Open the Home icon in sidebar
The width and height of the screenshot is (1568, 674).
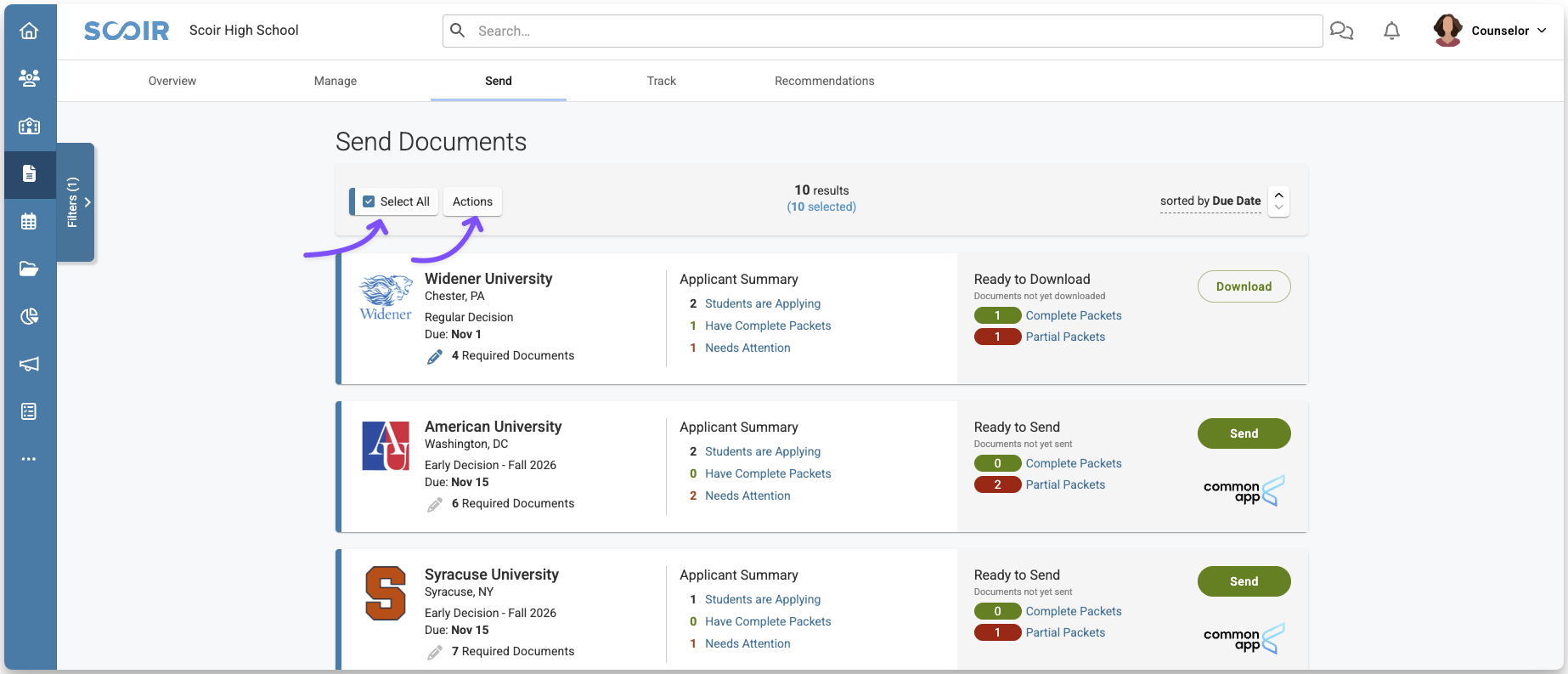coord(29,31)
